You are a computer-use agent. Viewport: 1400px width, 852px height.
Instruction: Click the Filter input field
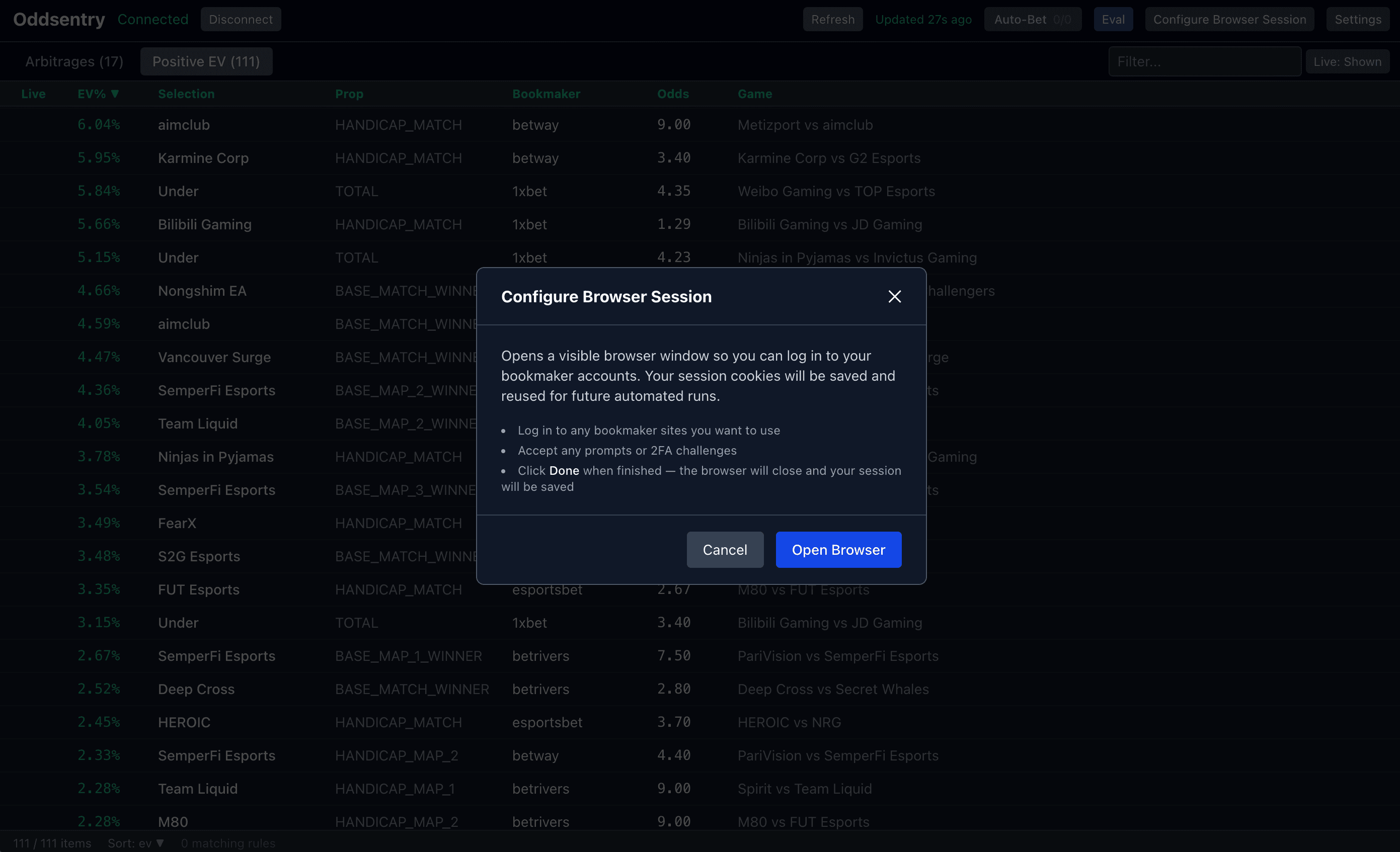click(1204, 61)
